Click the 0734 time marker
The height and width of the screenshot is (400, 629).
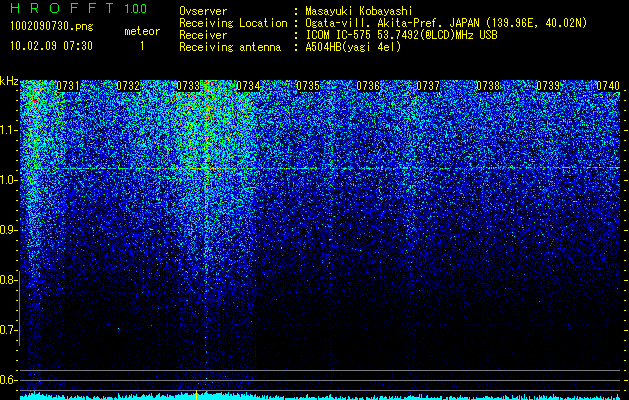tap(248, 86)
